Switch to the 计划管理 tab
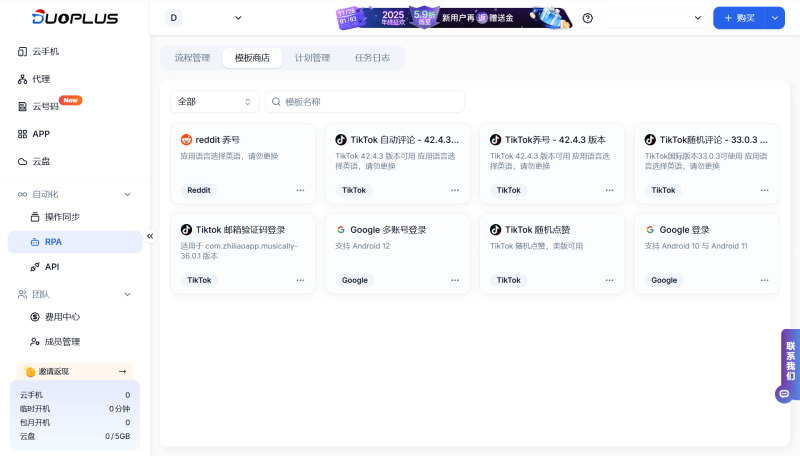The height and width of the screenshot is (456, 800). point(312,58)
